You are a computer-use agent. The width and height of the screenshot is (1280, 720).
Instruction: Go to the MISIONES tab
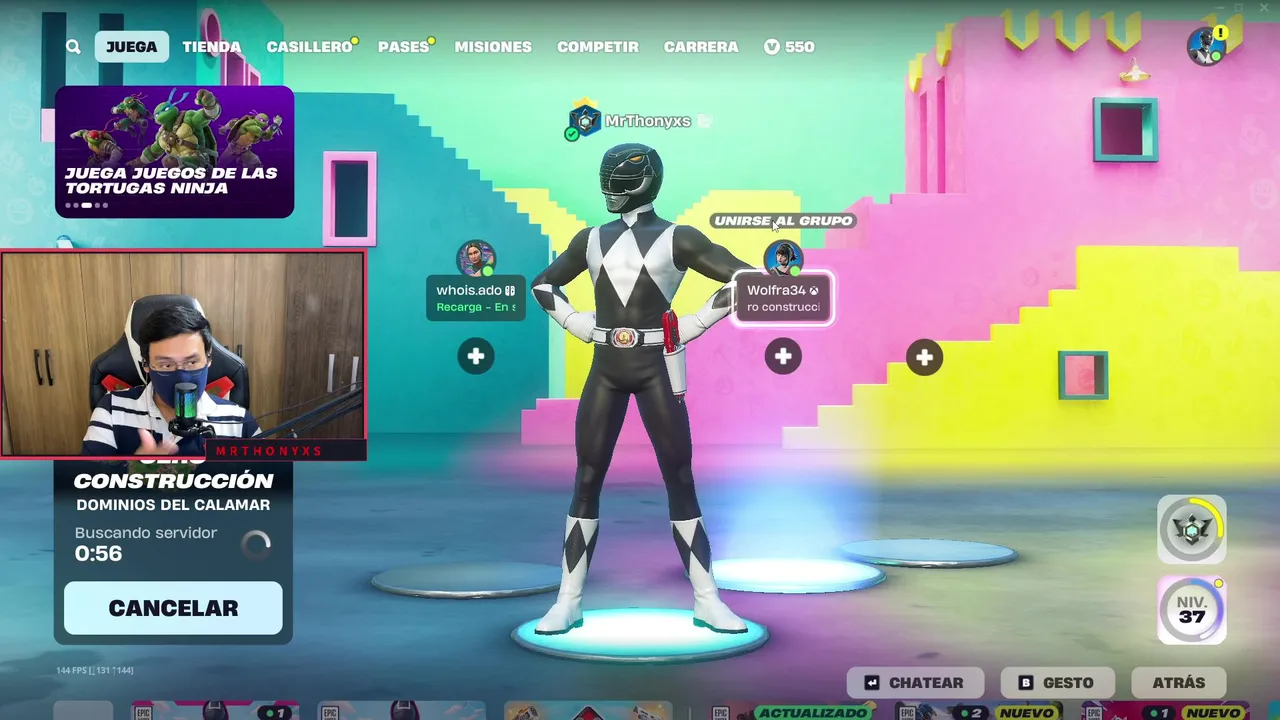(493, 47)
